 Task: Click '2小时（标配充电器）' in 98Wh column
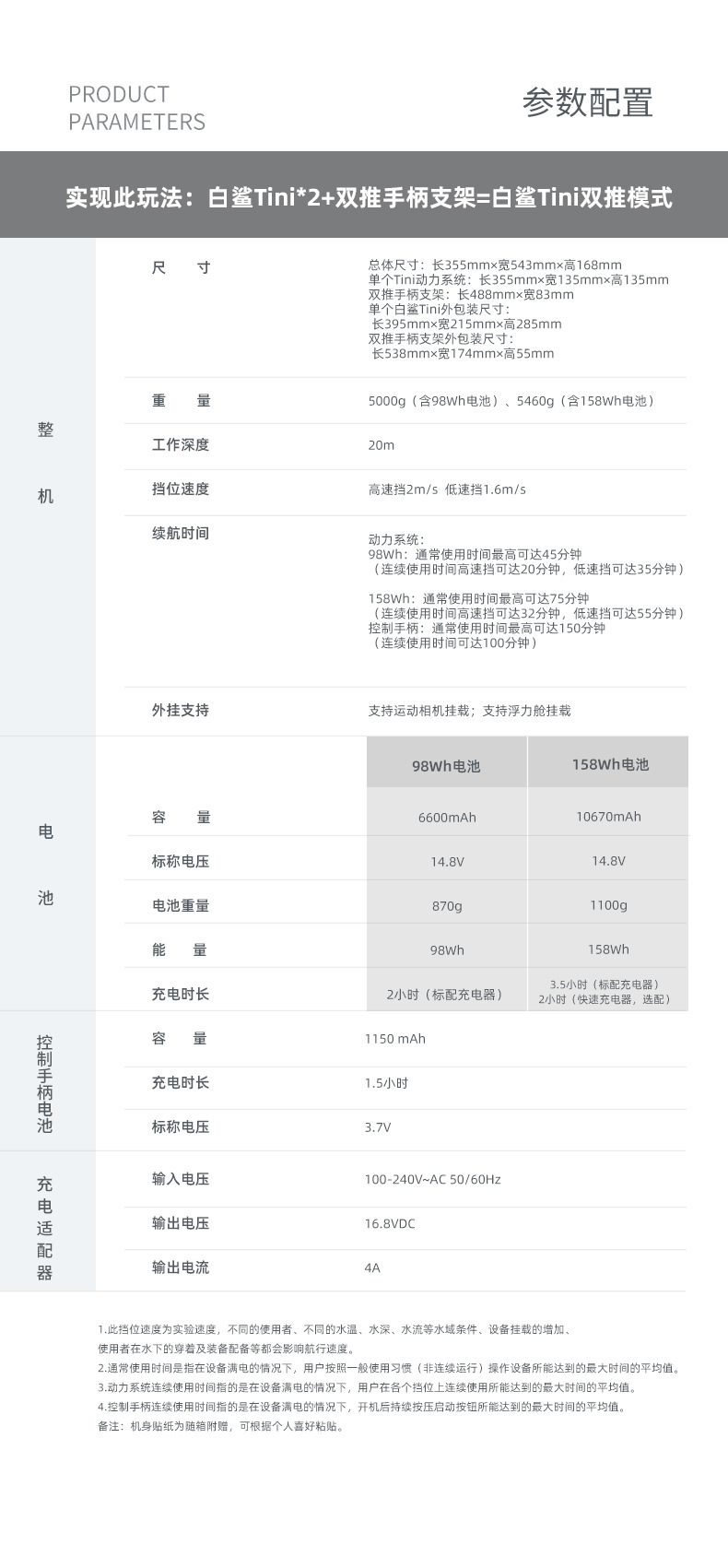pyautogui.click(x=447, y=995)
